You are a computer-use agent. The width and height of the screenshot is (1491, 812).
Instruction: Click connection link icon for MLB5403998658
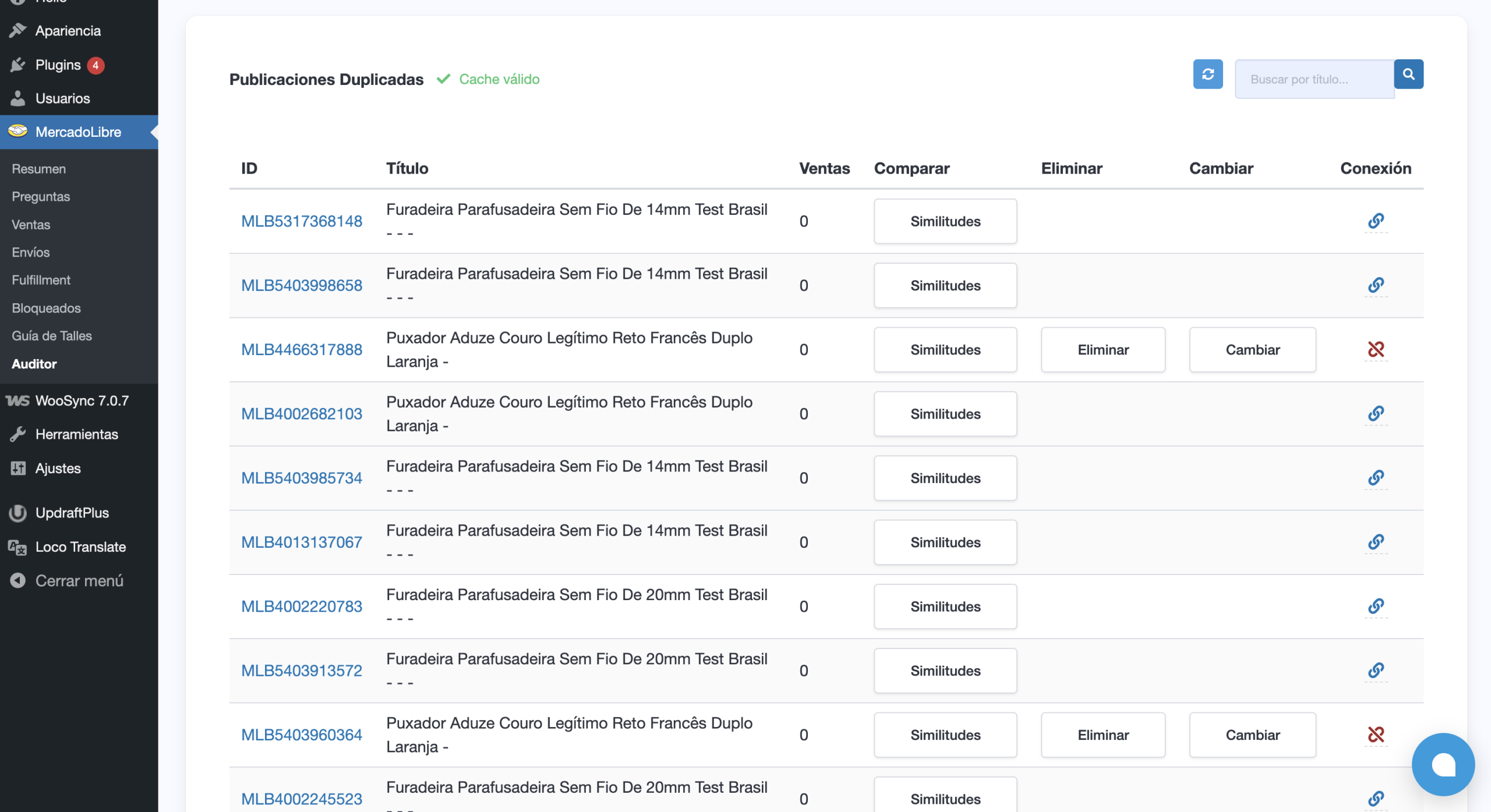click(x=1376, y=285)
